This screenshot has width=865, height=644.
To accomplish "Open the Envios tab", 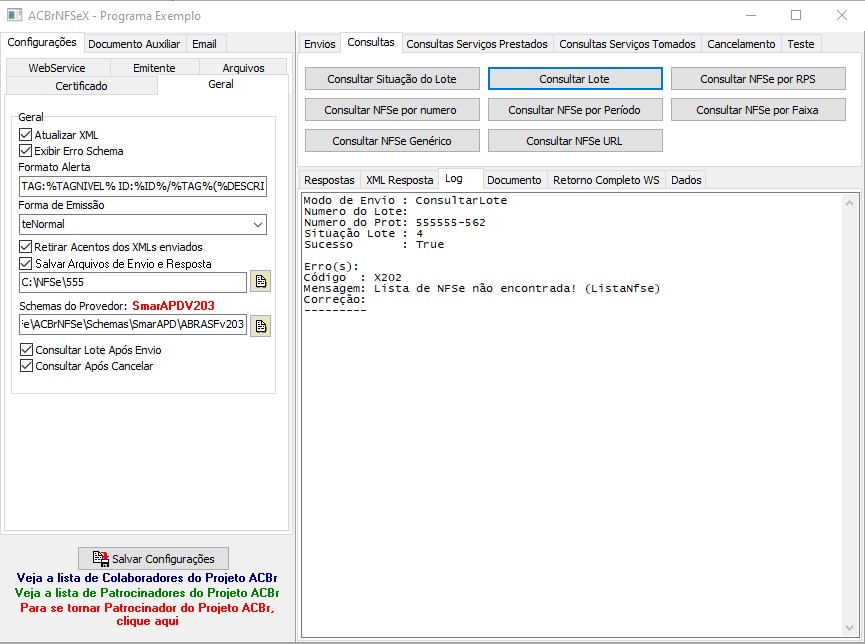I will tap(319, 44).
